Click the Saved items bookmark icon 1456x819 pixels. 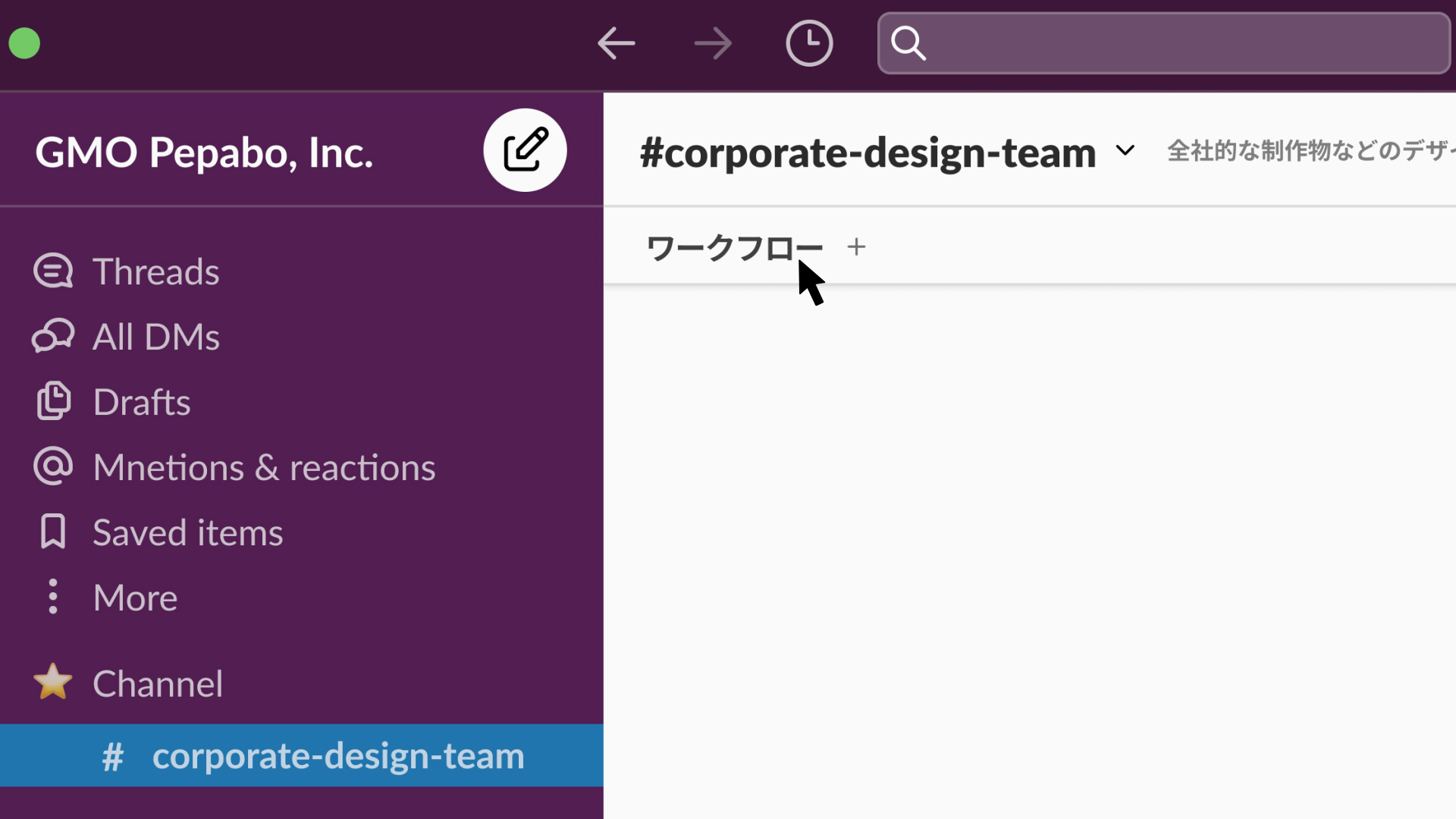pyautogui.click(x=53, y=532)
